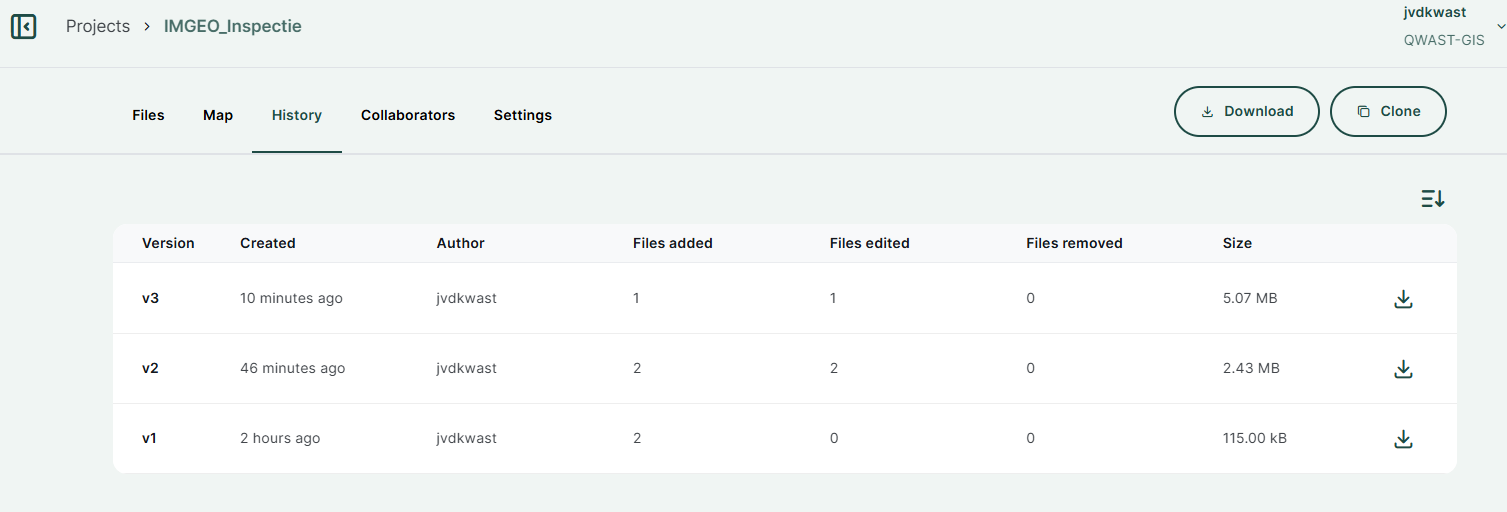Collapse the sidebar panel icon
The height and width of the screenshot is (512, 1507).
point(23,27)
